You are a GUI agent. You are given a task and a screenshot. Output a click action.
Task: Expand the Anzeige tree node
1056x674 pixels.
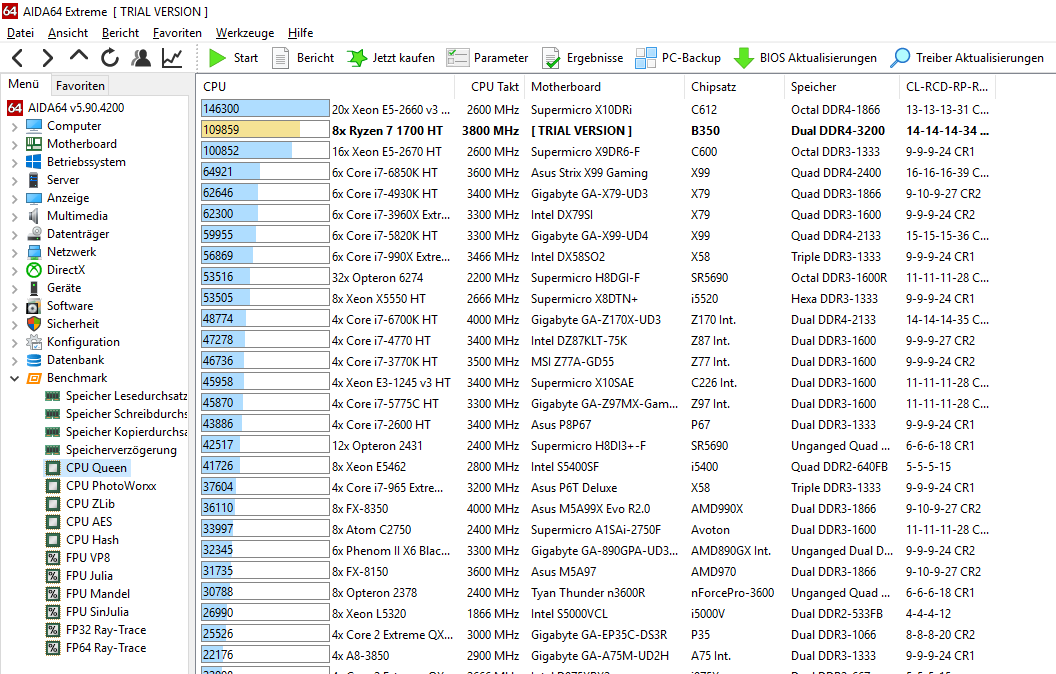coord(14,198)
